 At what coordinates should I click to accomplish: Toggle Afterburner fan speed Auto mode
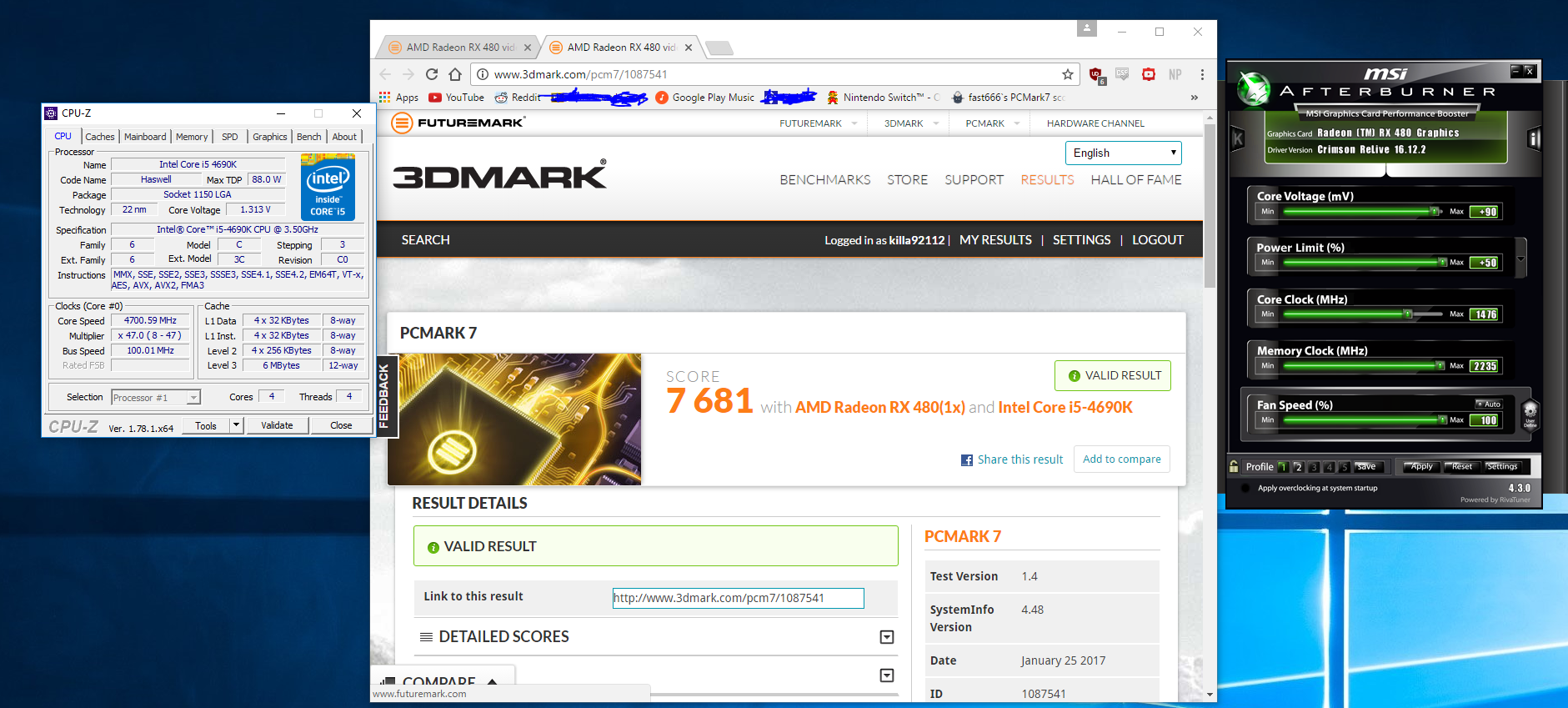[x=1490, y=404]
